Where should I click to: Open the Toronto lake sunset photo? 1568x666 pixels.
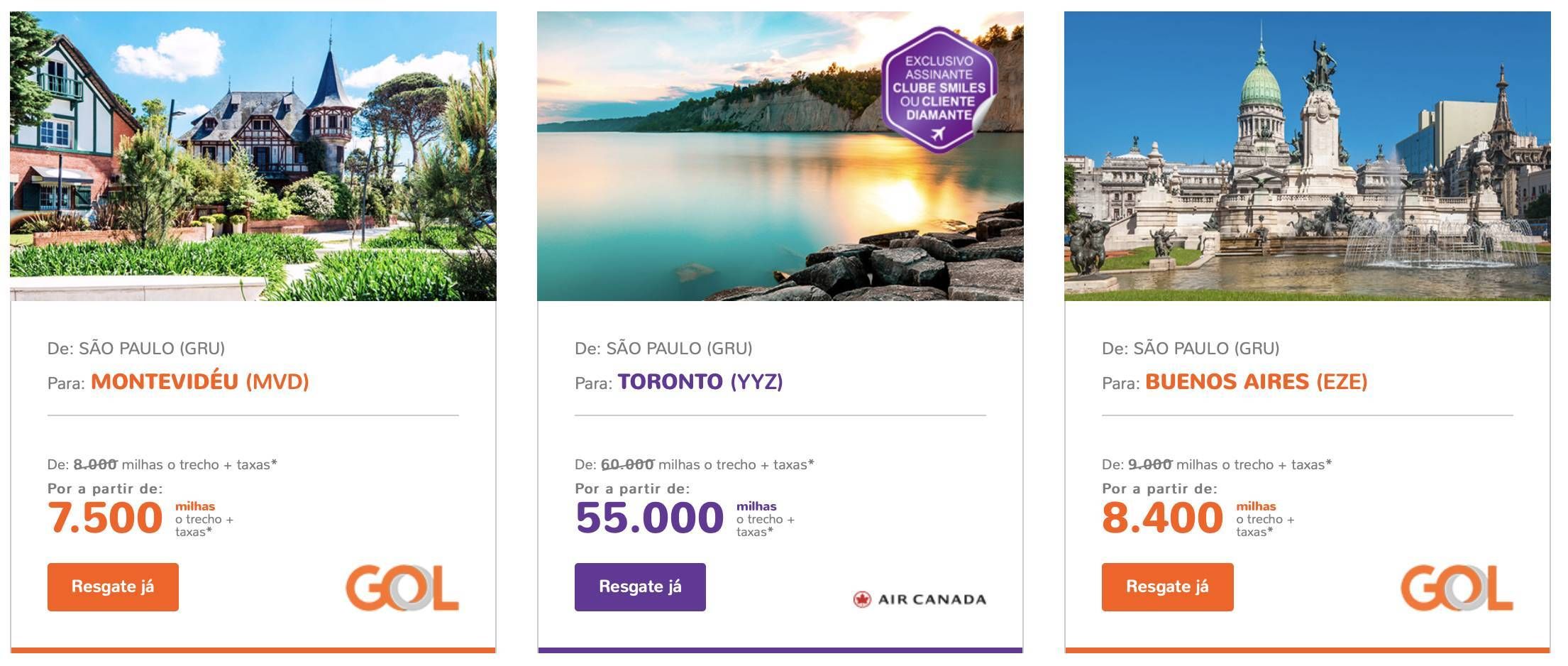click(x=780, y=156)
